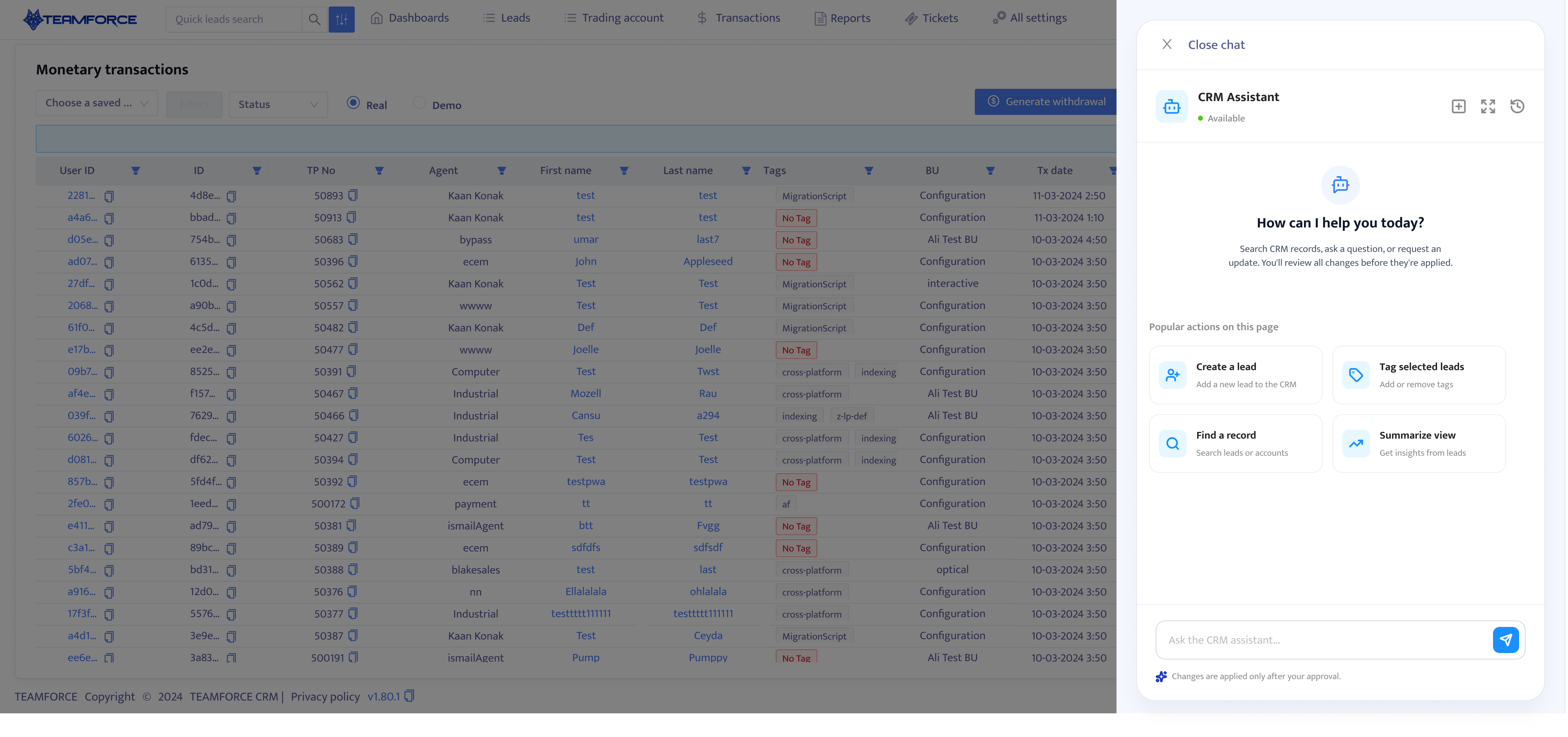Open the Privacy policy link
The image size is (1568, 737).
pyautogui.click(x=325, y=697)
